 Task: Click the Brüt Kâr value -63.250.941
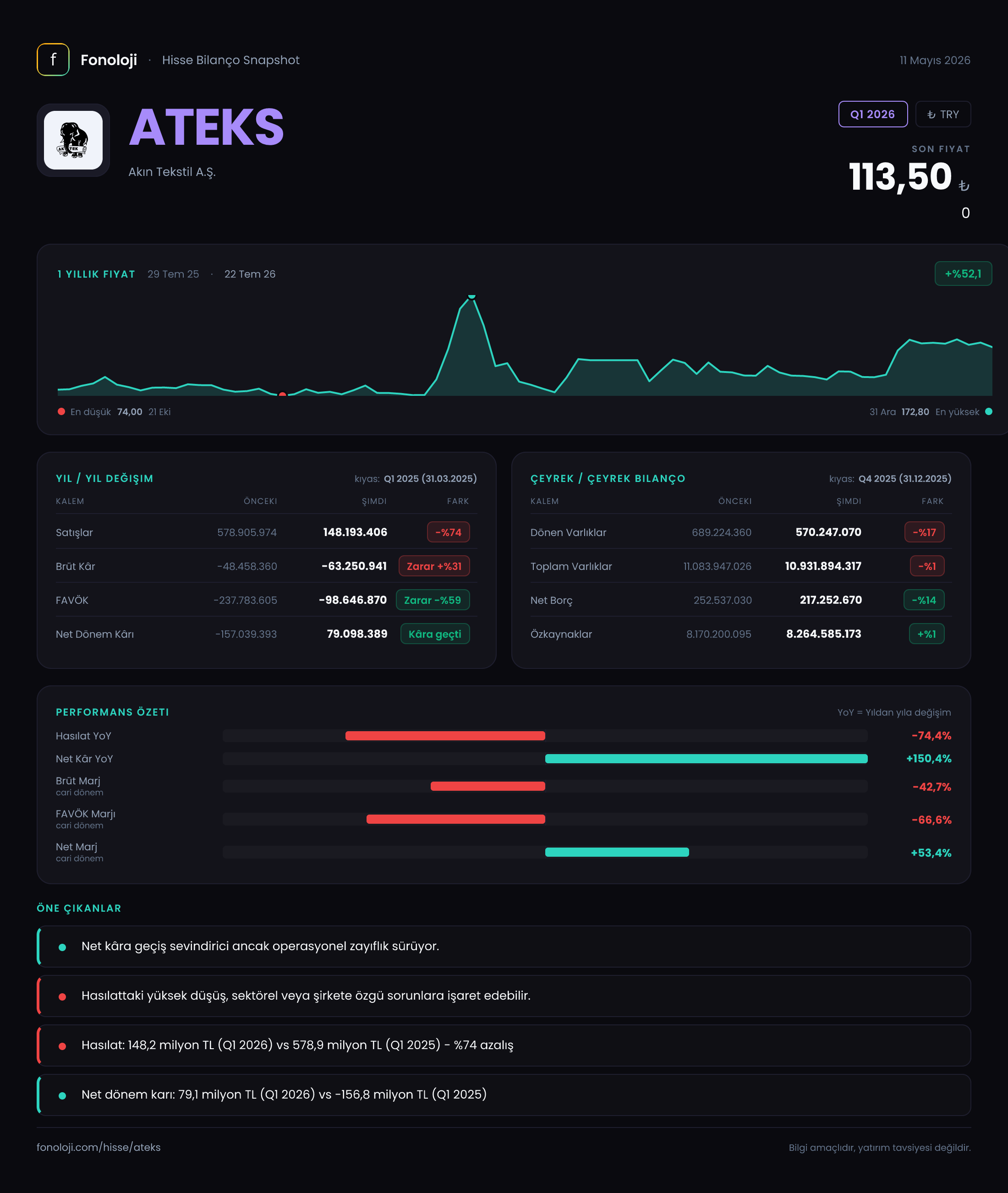point(354,566)
